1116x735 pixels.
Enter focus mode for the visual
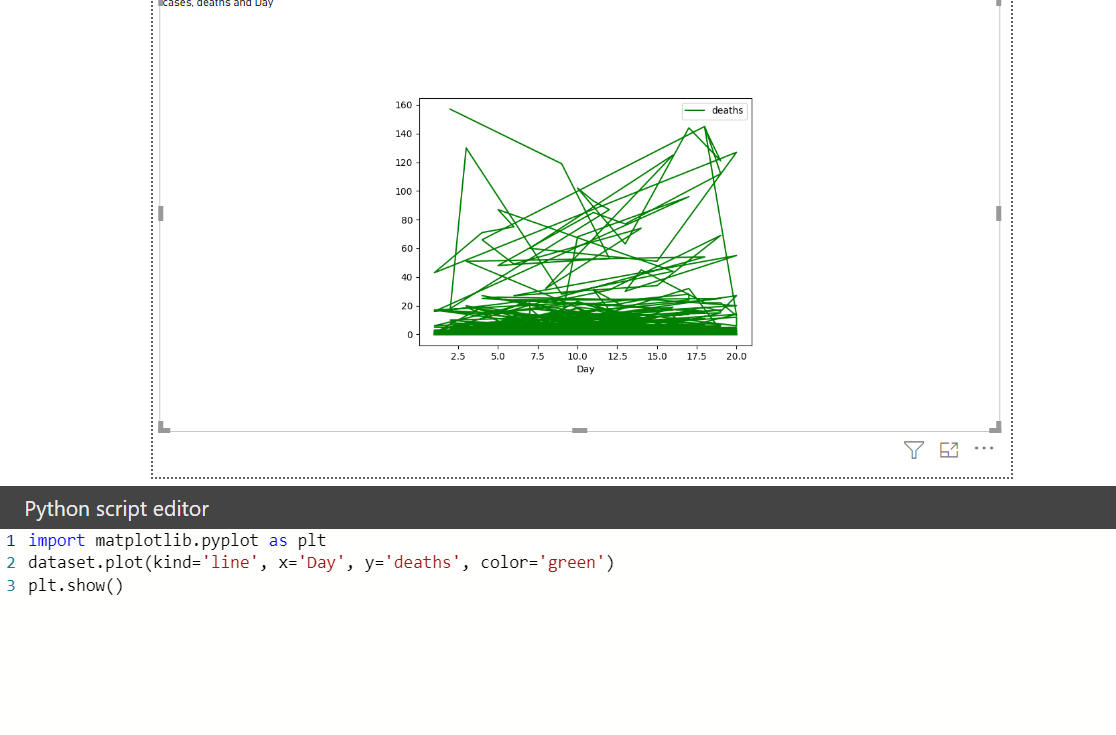coord(949,450)
